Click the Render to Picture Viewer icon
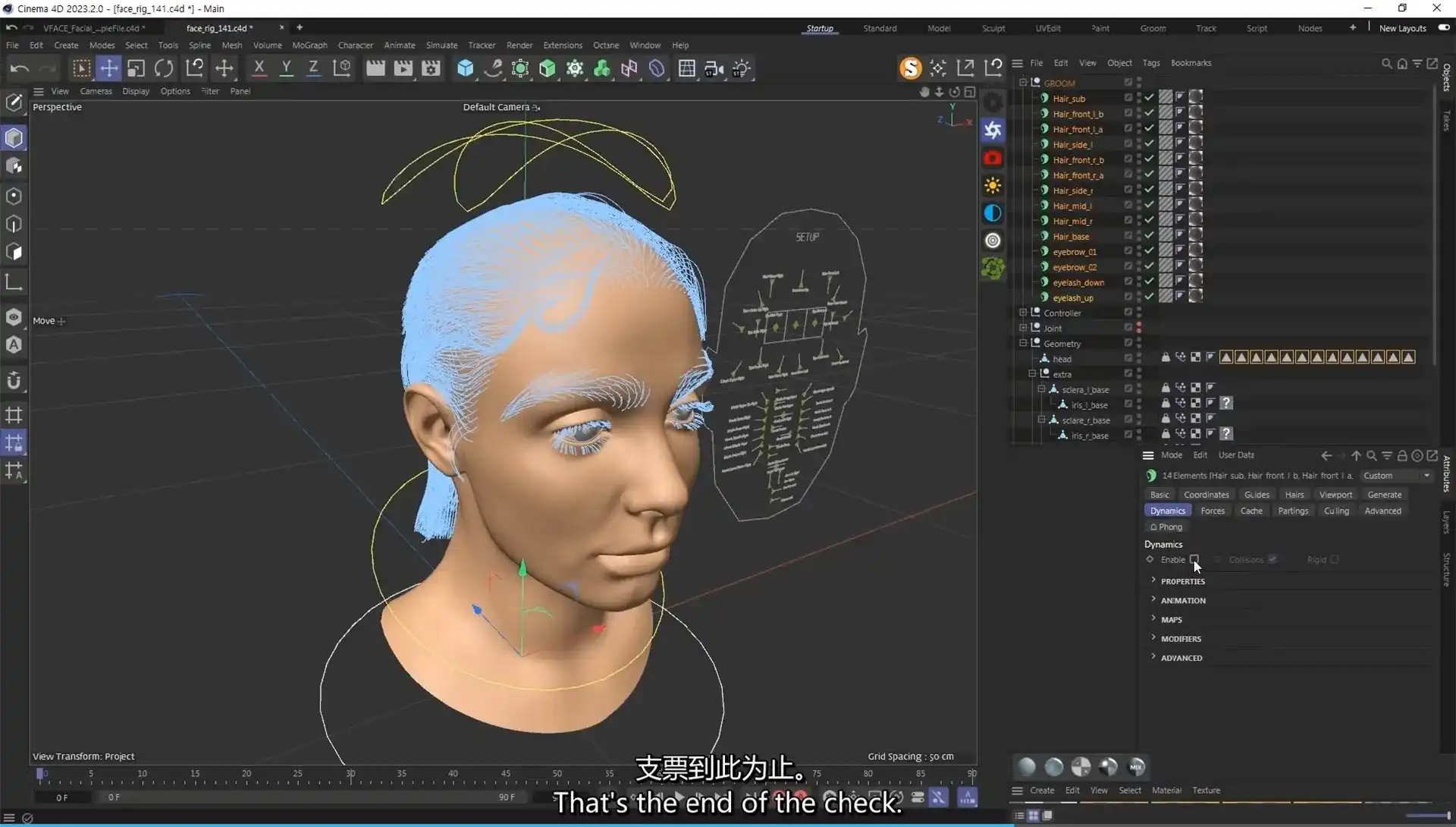Image resolution: width=1456 pixels, height=827 pixels. click(403, 68)
